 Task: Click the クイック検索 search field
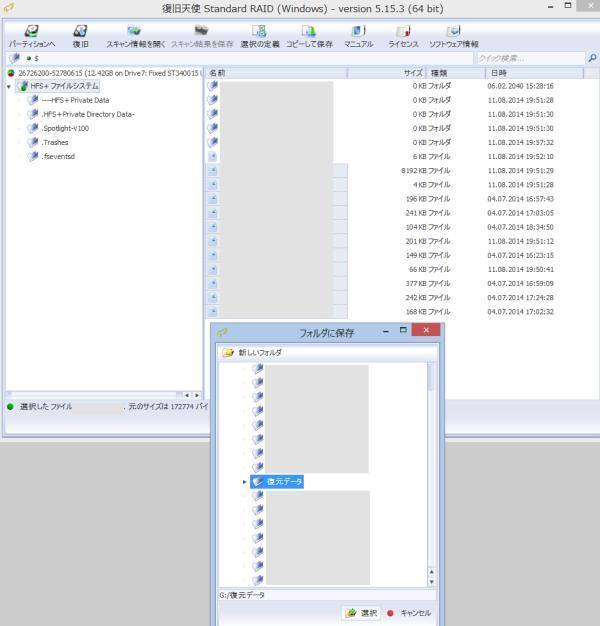pyautogui.click(x=530, y=58)
